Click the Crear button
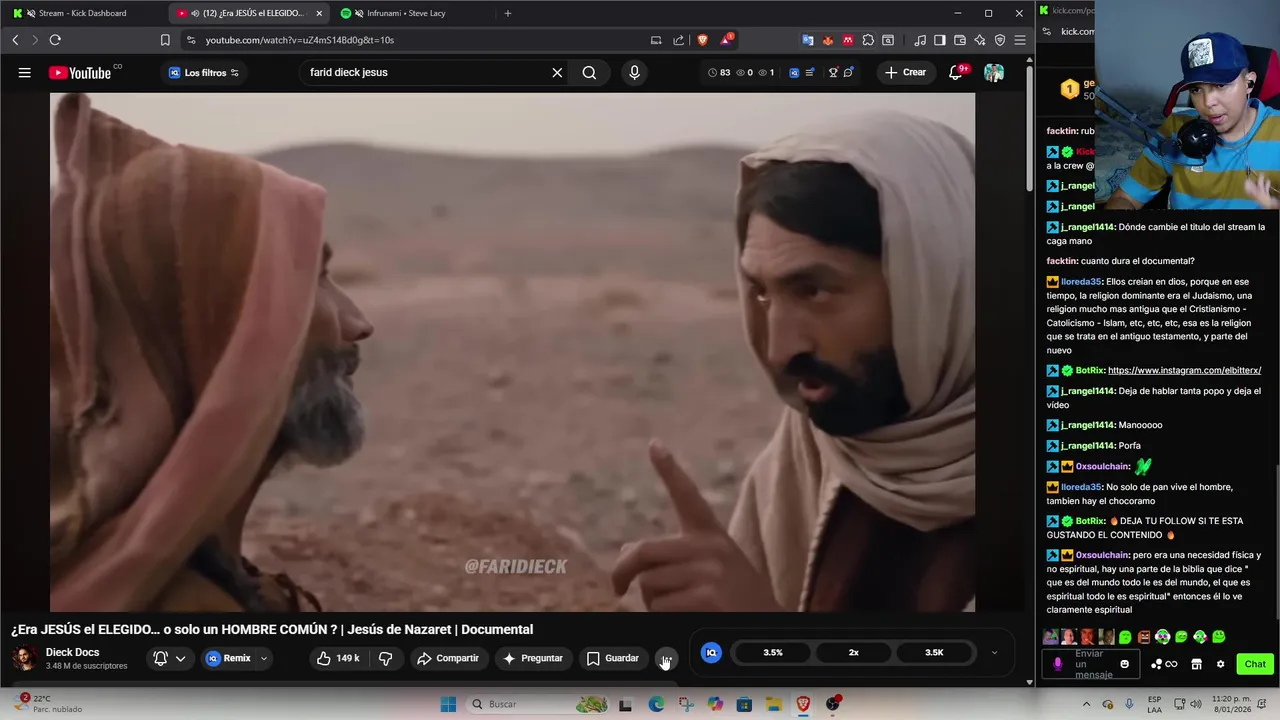The image size is (1280, 720). coord(905,72)
